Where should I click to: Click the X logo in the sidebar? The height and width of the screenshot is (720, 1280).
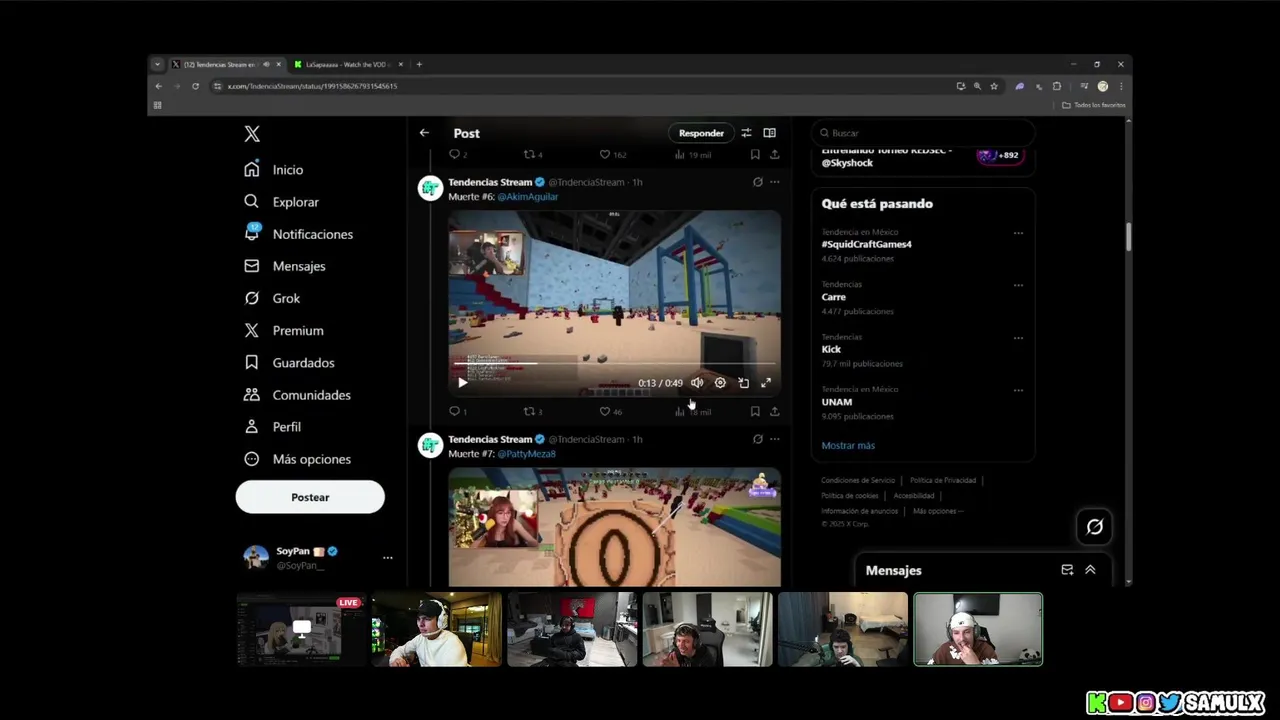pos(252,134)
